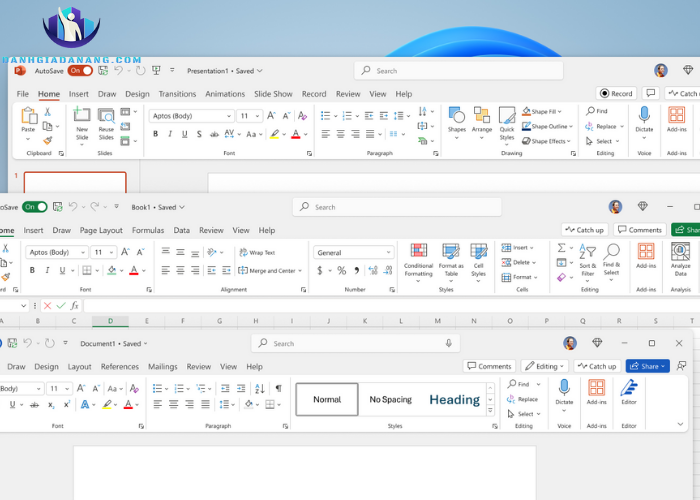Screen dimensions: 700x500
Task: Click Dictate microphone in Word ribbon
Action: (x=564, y=388)
